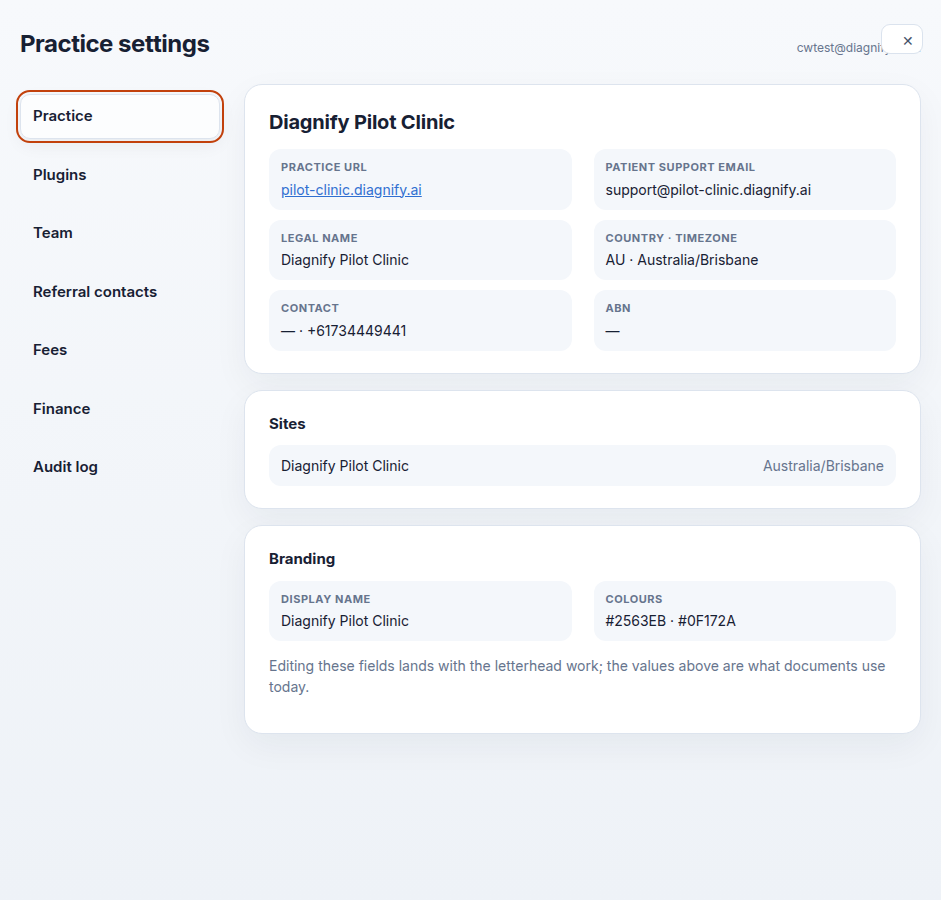Image resolution: width=941 pixels, height=900 pixels.
Task: Select the Practice settings section
Action: pos(120,116)
